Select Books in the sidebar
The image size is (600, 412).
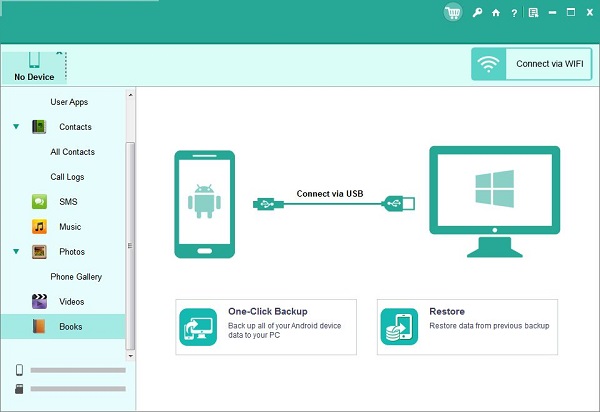pyautogui.click(x=70, y=326)
